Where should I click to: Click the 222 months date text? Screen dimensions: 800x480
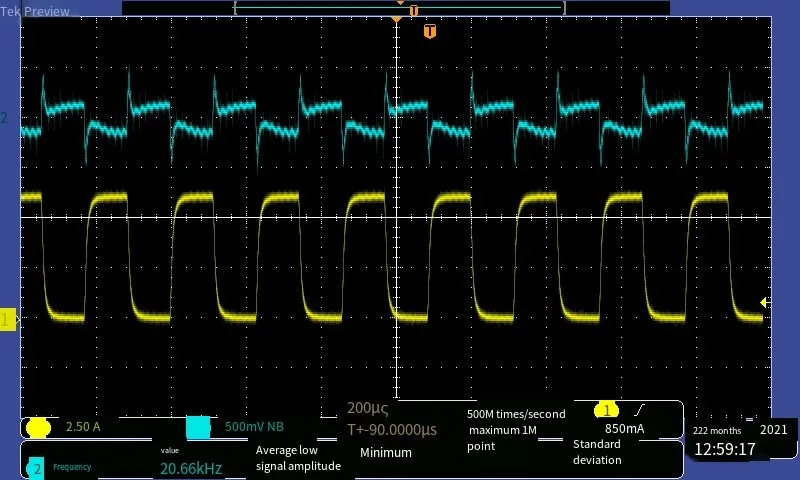717,431
